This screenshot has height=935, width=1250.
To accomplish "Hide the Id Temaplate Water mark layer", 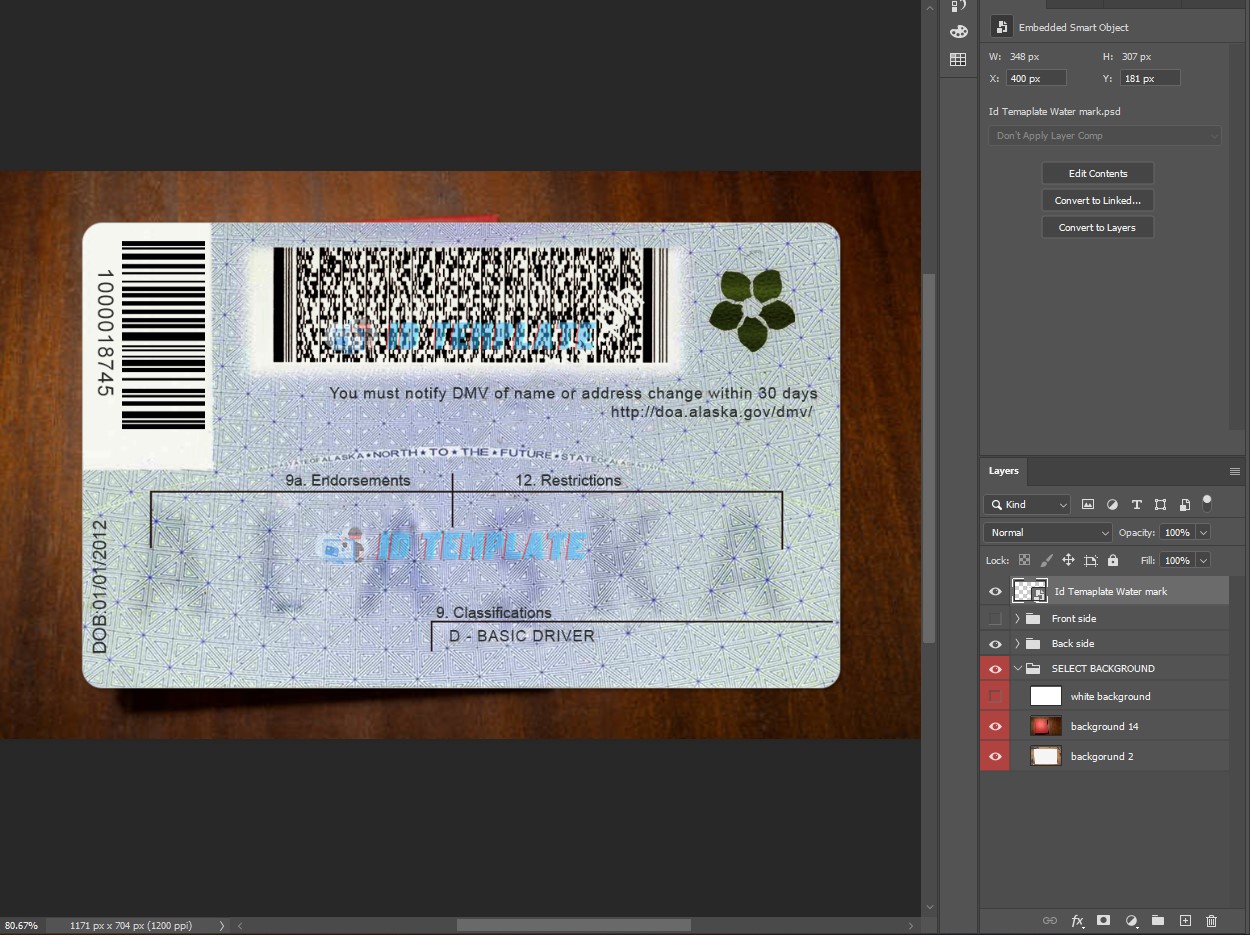I will (995, 592).
